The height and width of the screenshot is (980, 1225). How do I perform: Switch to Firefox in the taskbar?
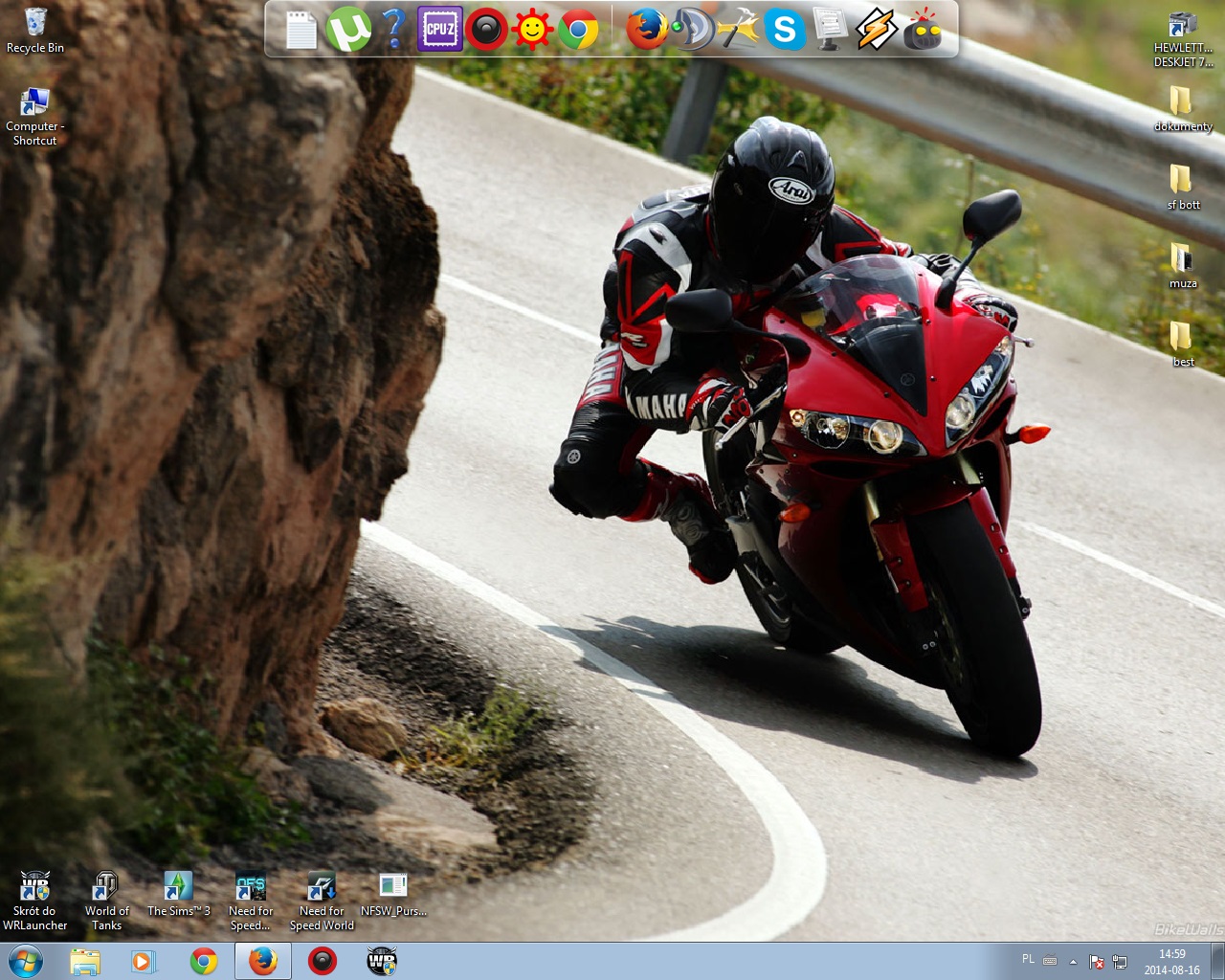pos(263,961)
